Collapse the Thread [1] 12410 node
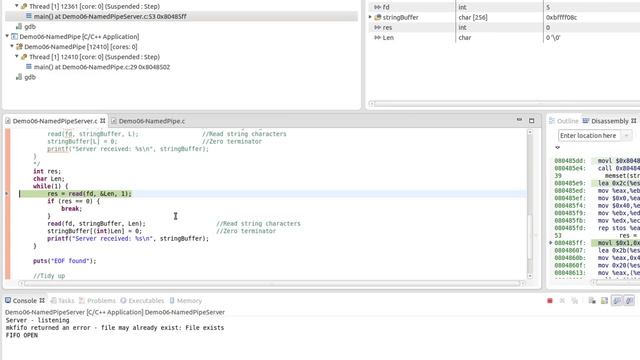 pos(17,57)
